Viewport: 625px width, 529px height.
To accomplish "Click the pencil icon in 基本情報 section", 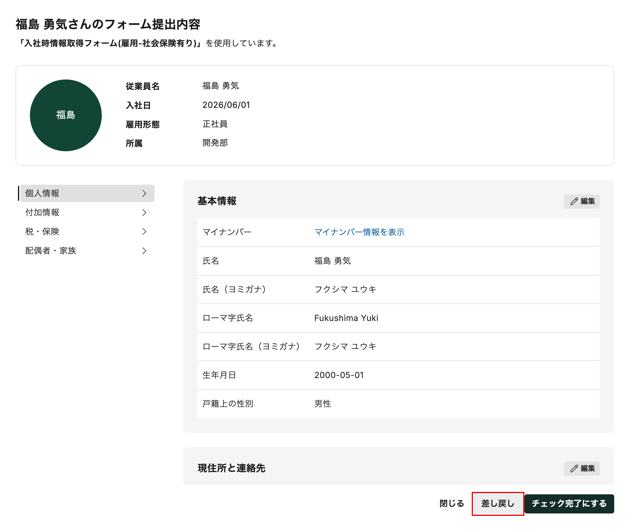I will tap(574, 201).
